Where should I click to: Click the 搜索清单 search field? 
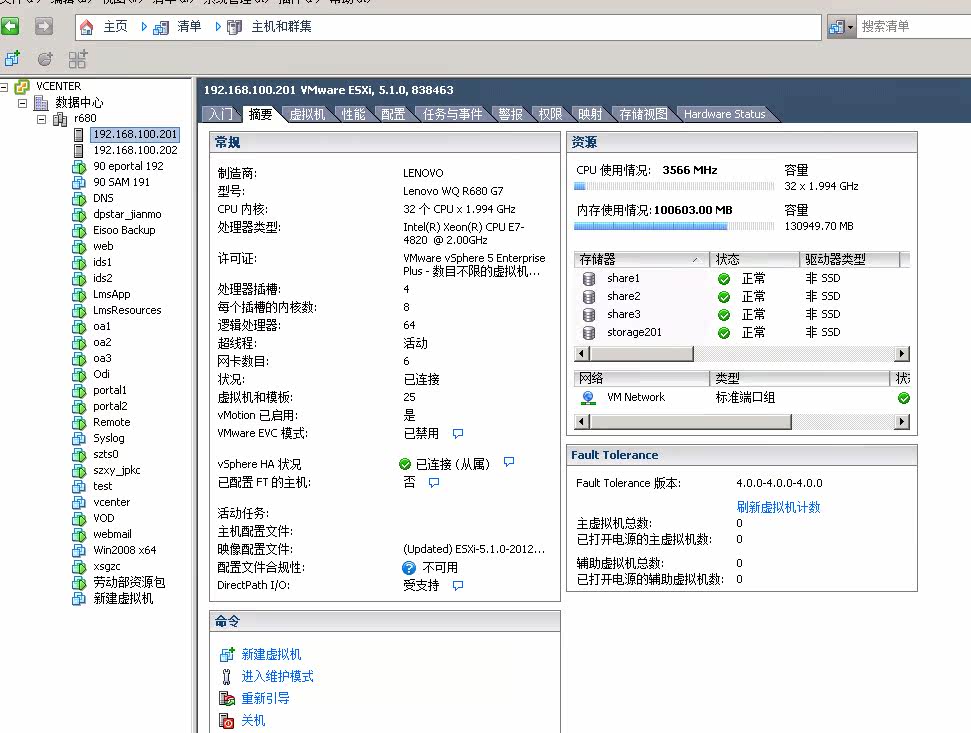(913, 27)
